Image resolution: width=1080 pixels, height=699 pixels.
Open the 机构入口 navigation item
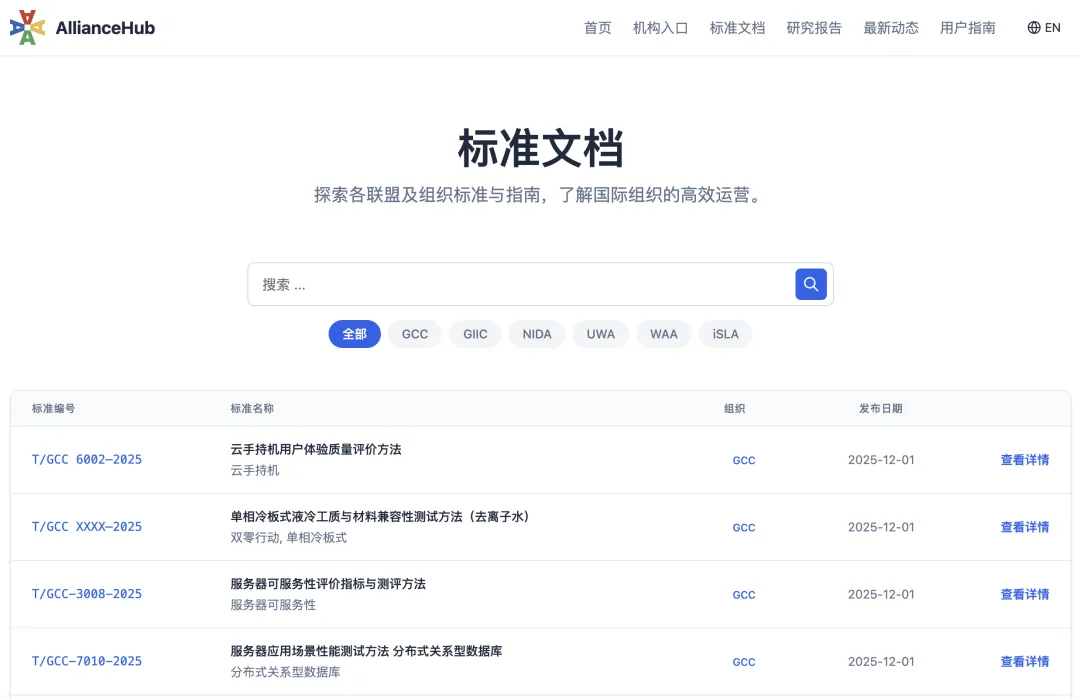661,28
